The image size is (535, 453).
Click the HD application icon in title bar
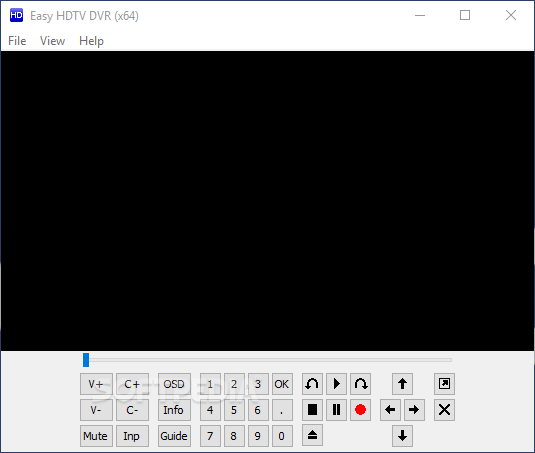click(x=16, y=15)
